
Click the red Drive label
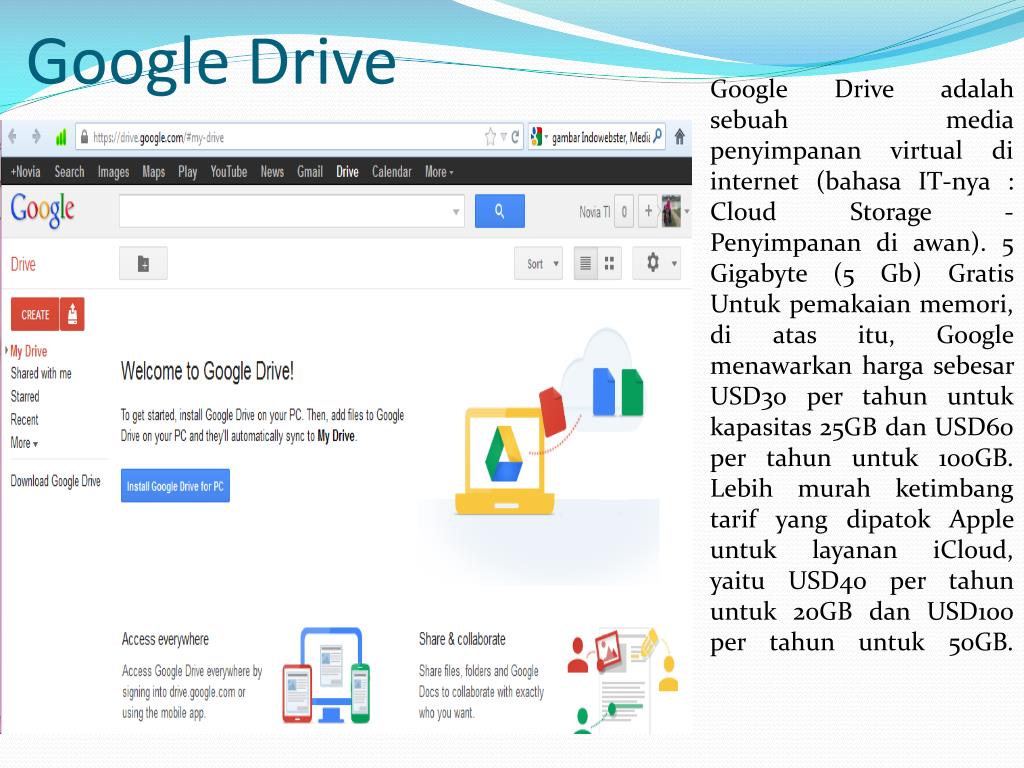coord(23,264)
